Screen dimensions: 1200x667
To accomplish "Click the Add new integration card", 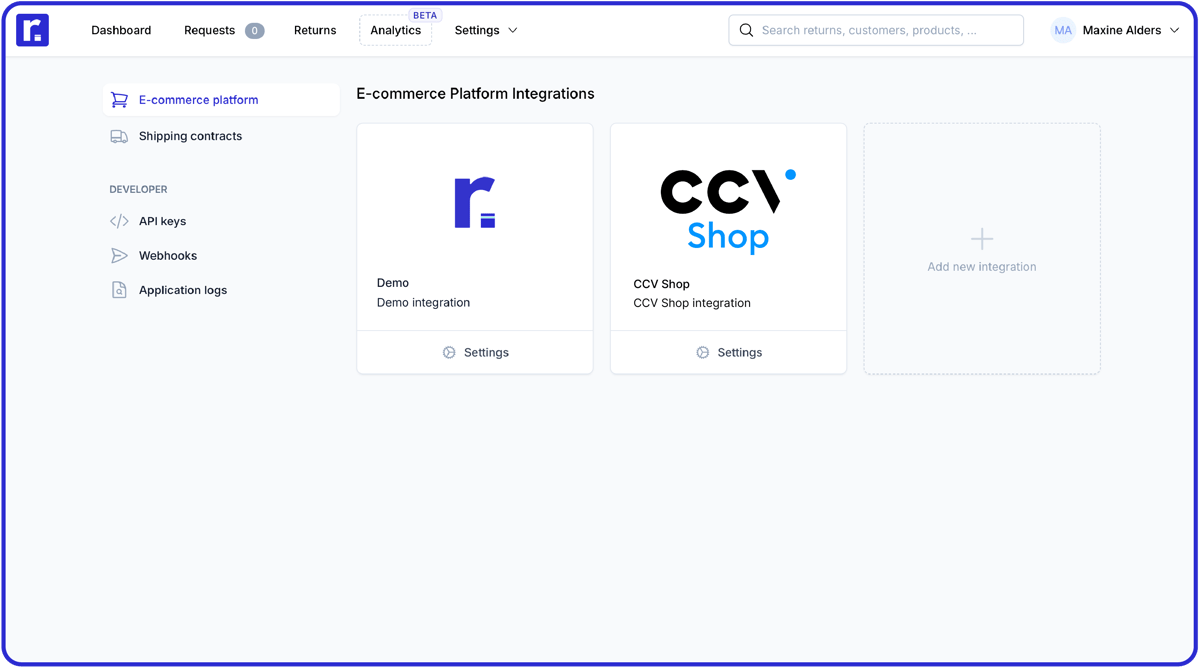I will point(981,249).
